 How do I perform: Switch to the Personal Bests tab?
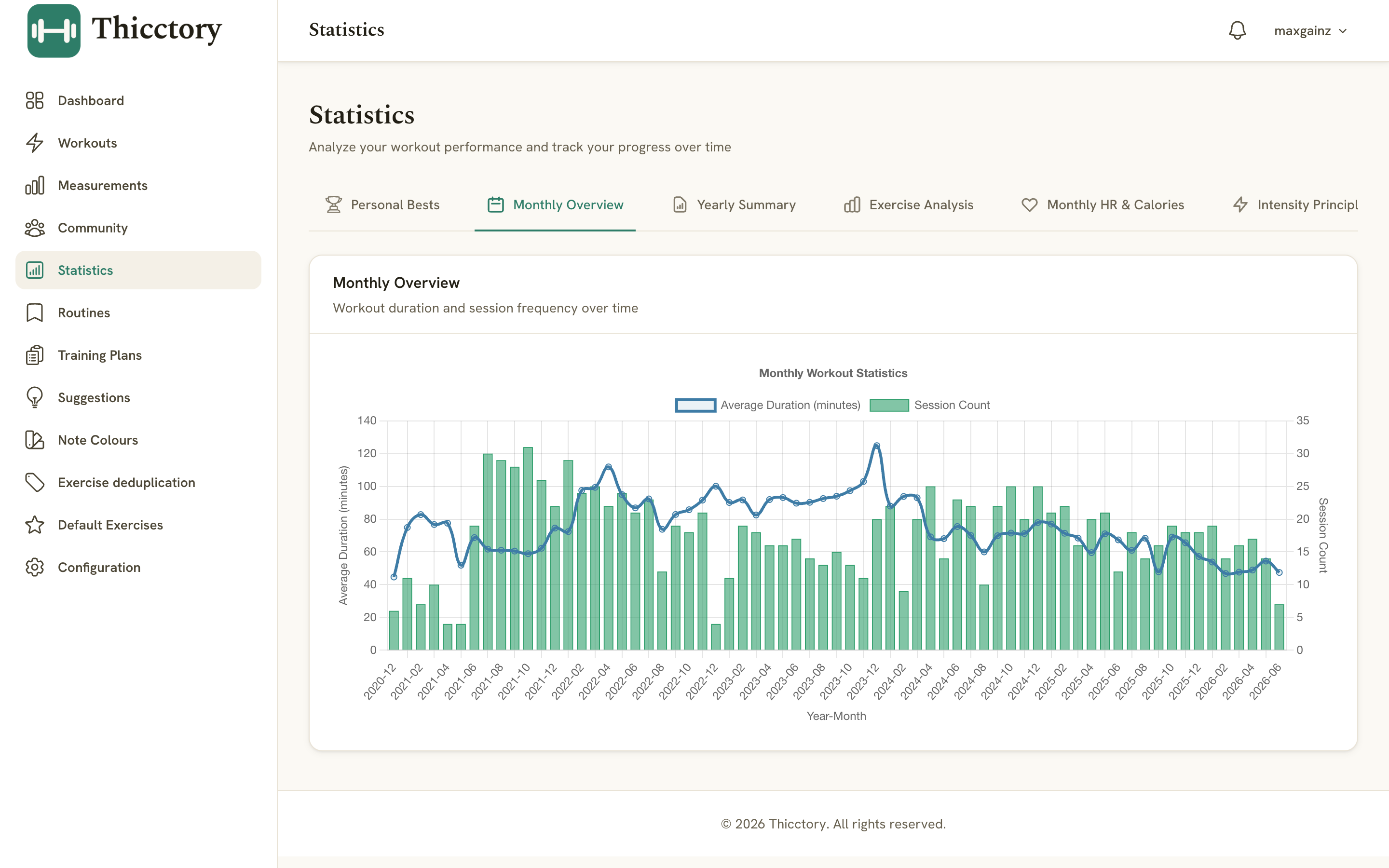point(382,205)
